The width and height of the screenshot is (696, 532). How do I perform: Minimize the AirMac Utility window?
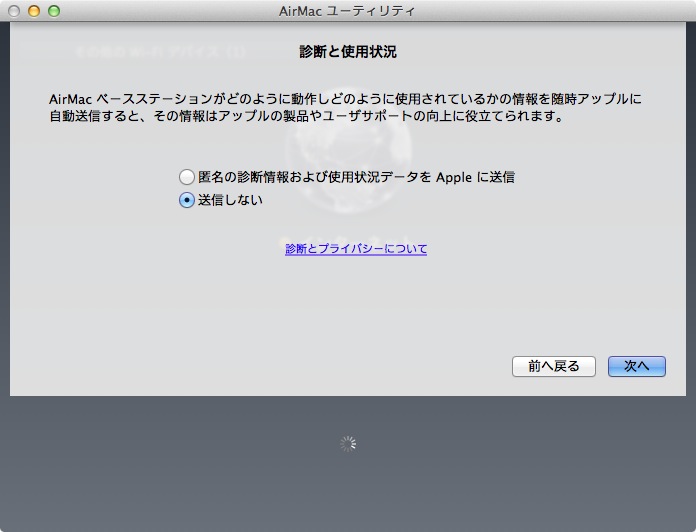pyautogui.click(x=34, y=11)
